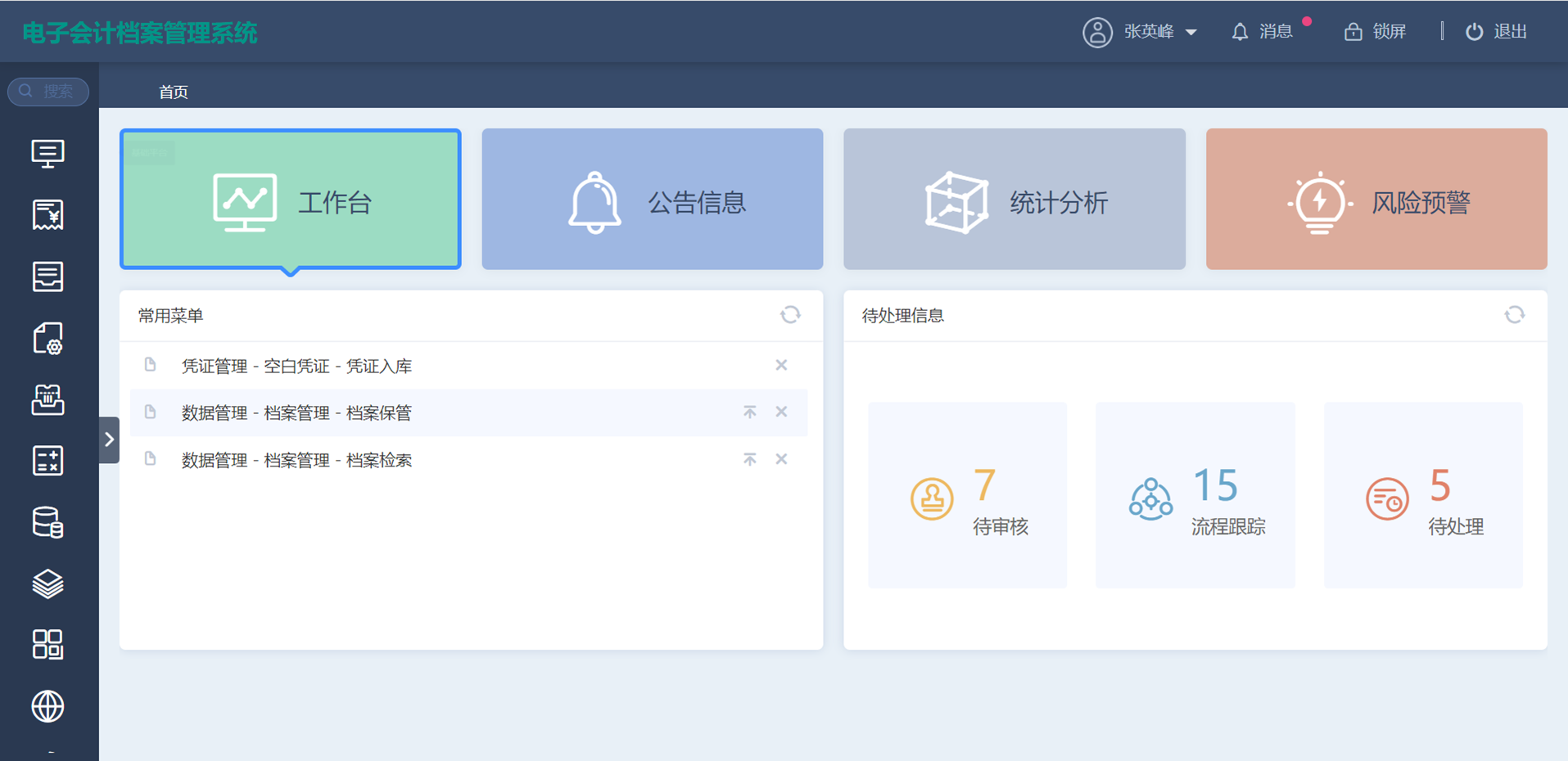Refresh the 待处理信息 panel
Screen dimensions: 1568x761
[1514, 315]
